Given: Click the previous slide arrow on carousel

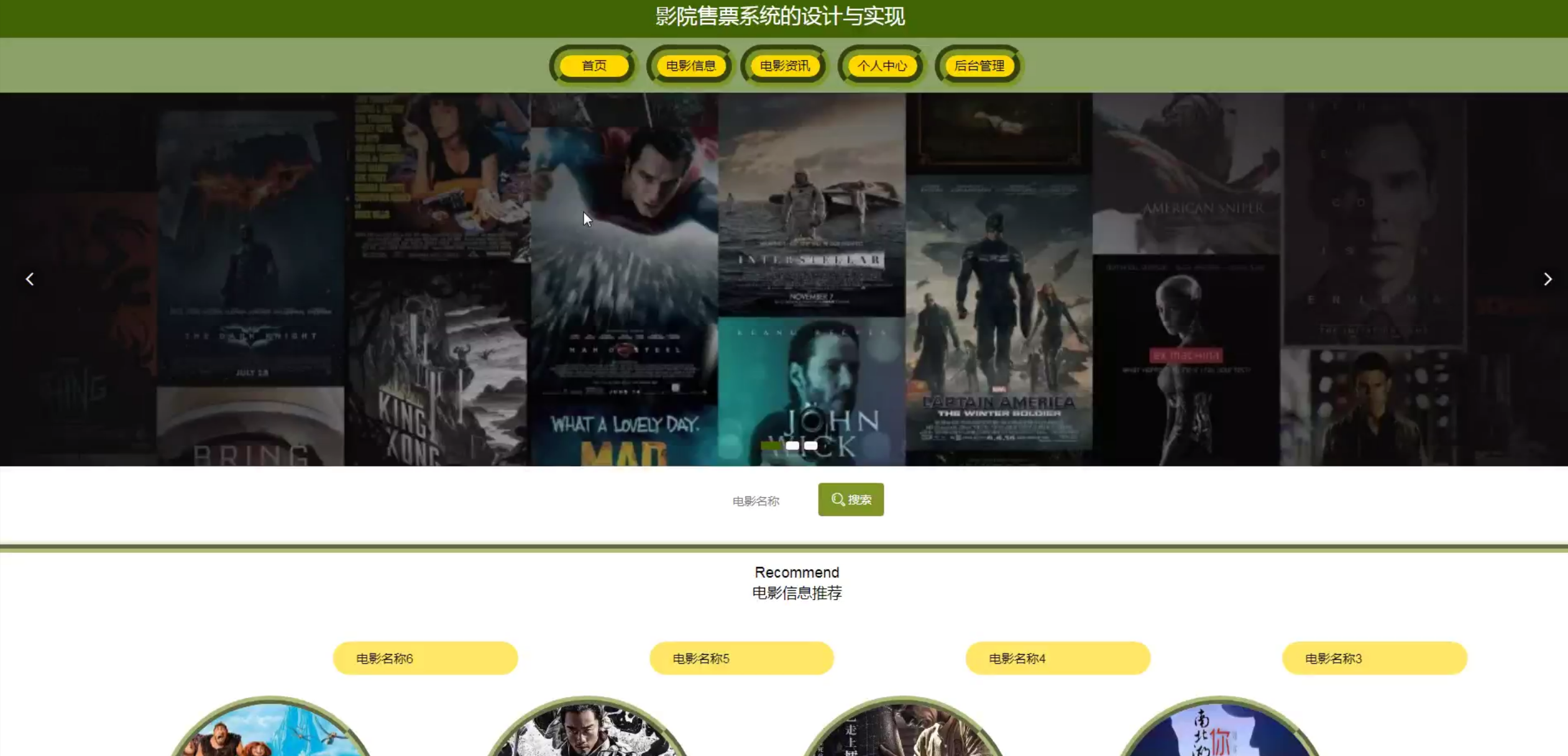Looking at the screenshot, I should click(x=30, y=280).
